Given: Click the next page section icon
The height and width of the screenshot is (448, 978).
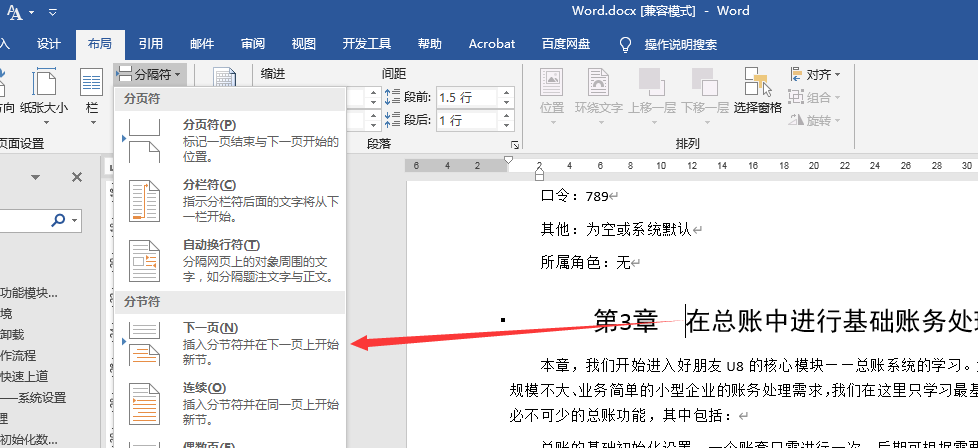Looking at the screenshot, I should pos(145,344).
